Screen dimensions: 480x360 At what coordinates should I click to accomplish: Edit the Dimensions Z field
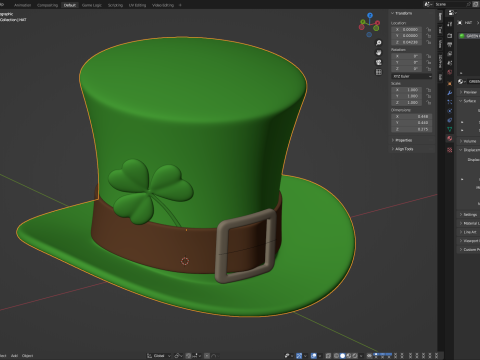tap(412, 129)
